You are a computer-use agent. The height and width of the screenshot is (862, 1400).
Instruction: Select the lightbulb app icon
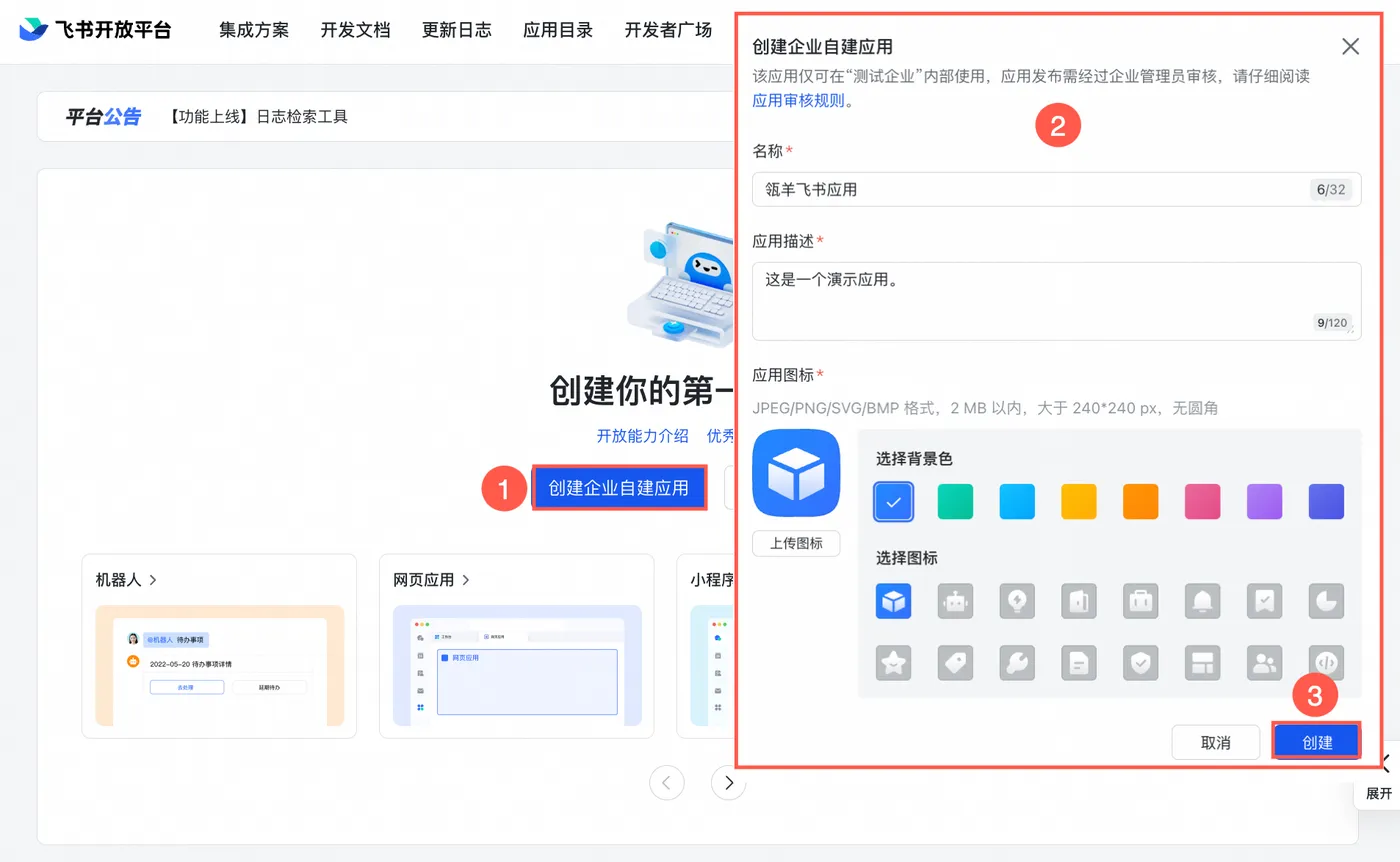[x=1017, y=601]
